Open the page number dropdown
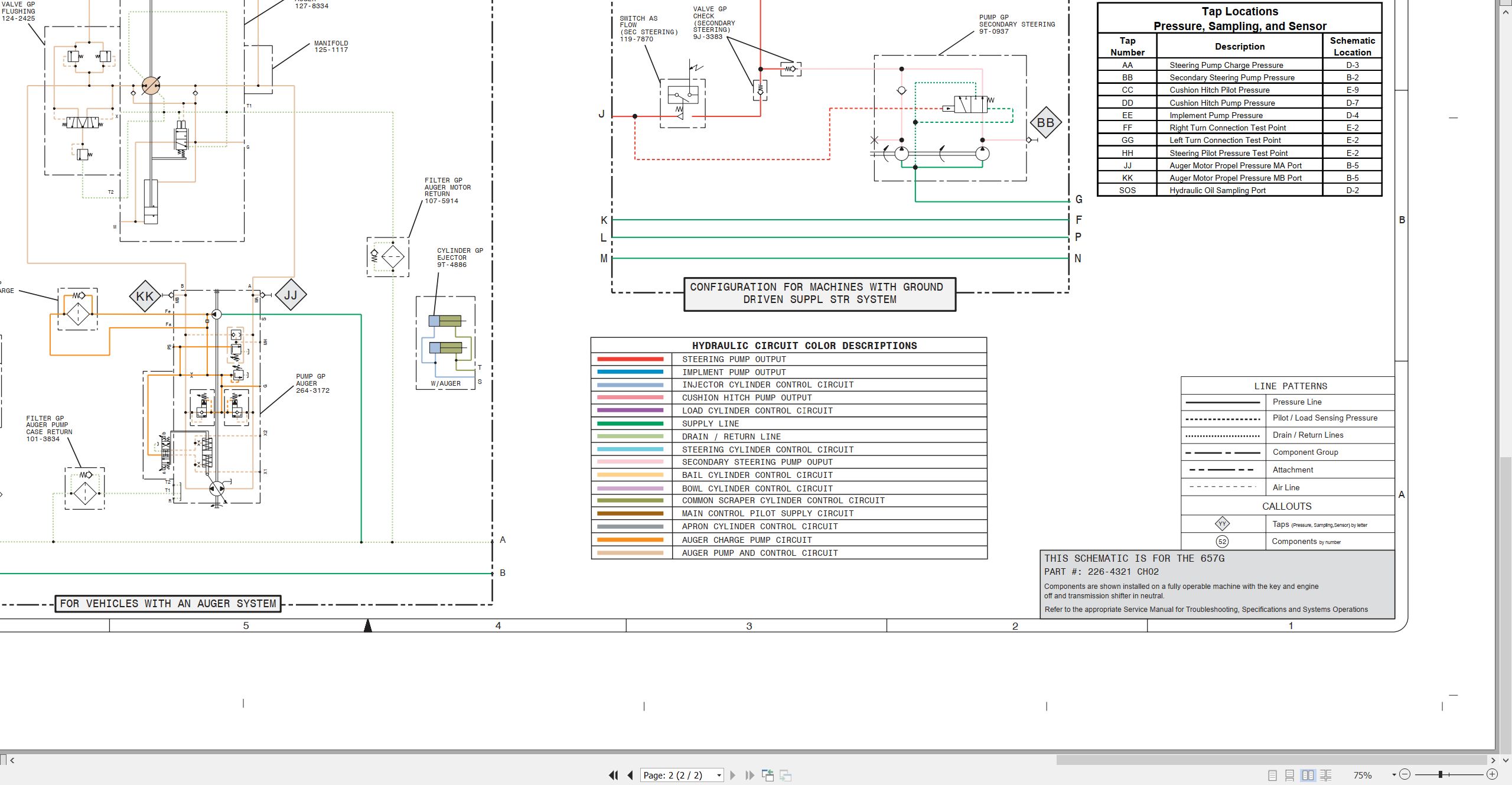 click(x=719, y=776)
